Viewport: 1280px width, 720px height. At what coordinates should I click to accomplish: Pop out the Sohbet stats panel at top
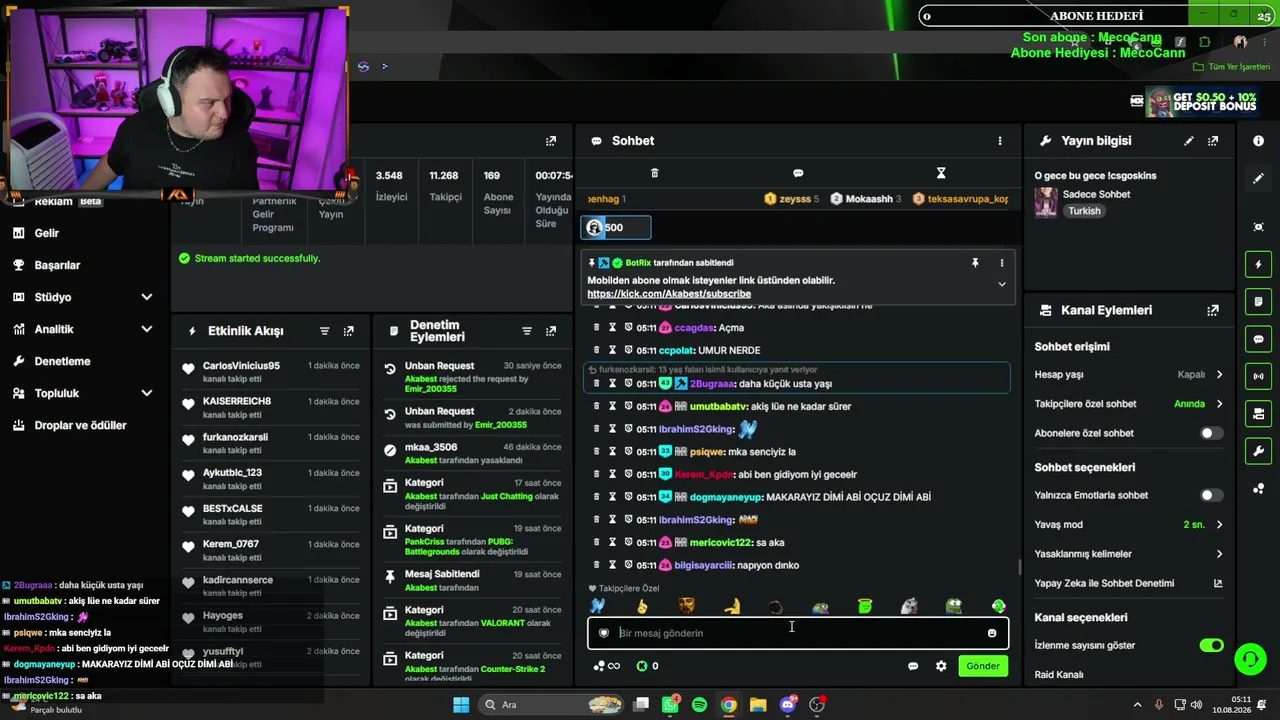551,141
